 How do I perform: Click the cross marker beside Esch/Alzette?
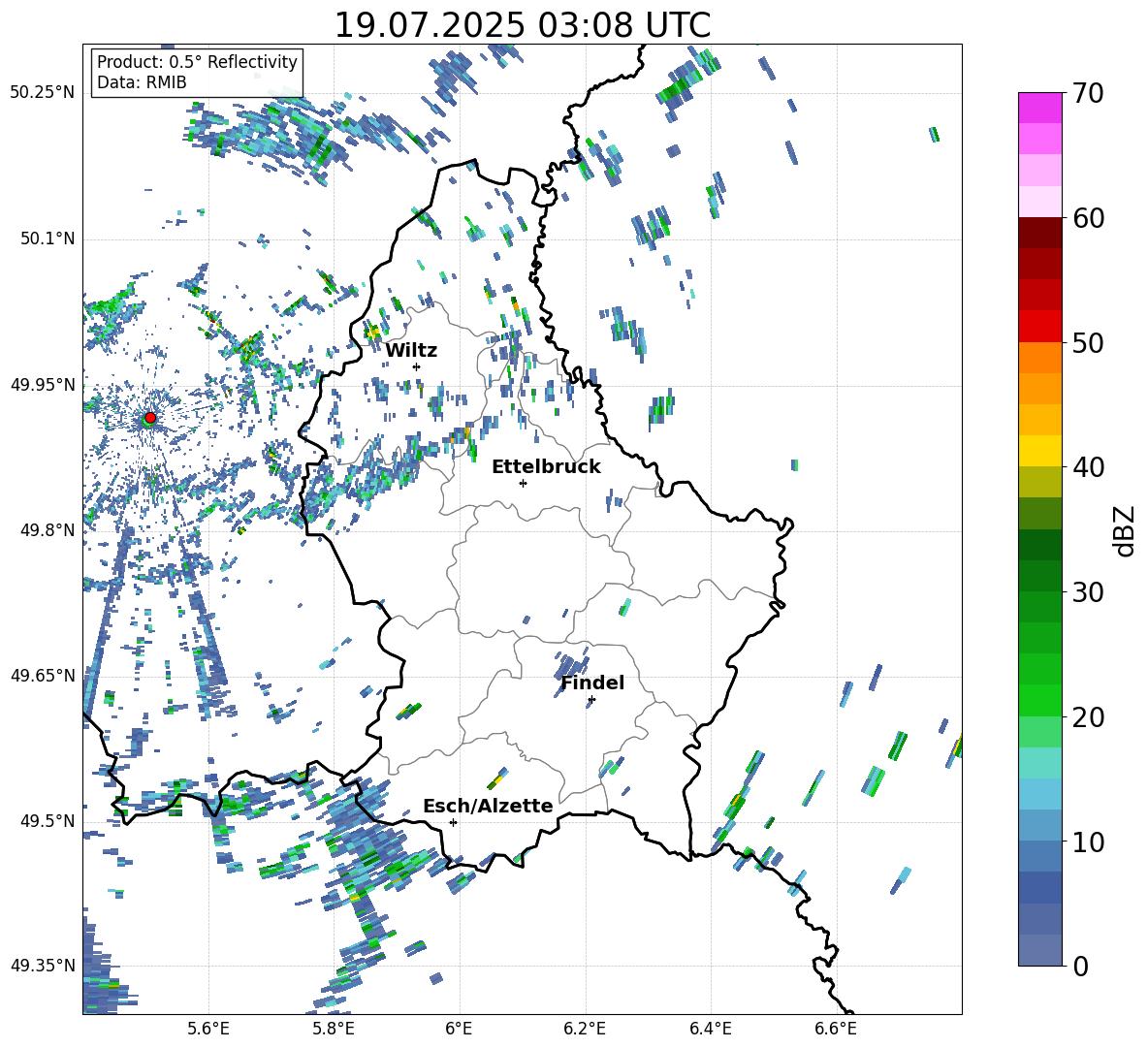(453, 822)
